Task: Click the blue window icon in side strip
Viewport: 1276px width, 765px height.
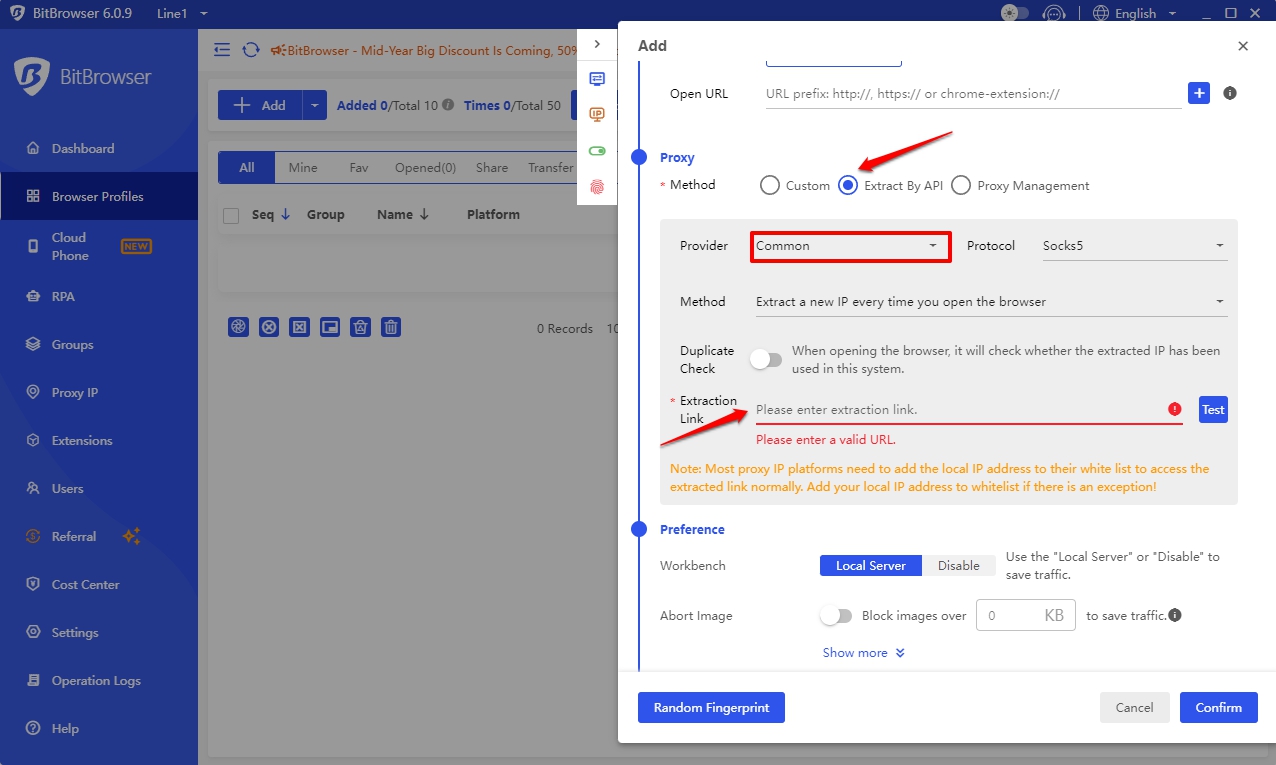Action: 597,79
